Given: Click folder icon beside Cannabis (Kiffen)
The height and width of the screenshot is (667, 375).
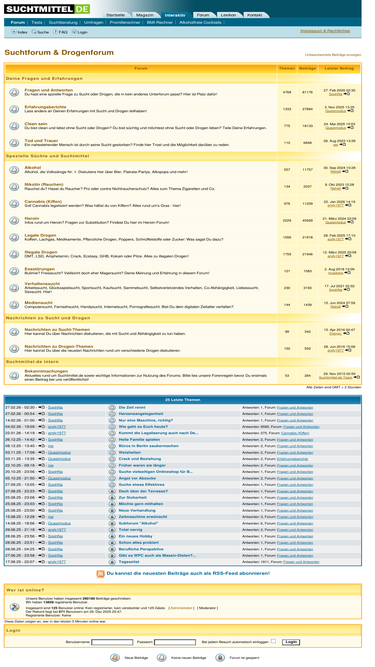Looking at the screenshot, I should coord(14,204).
